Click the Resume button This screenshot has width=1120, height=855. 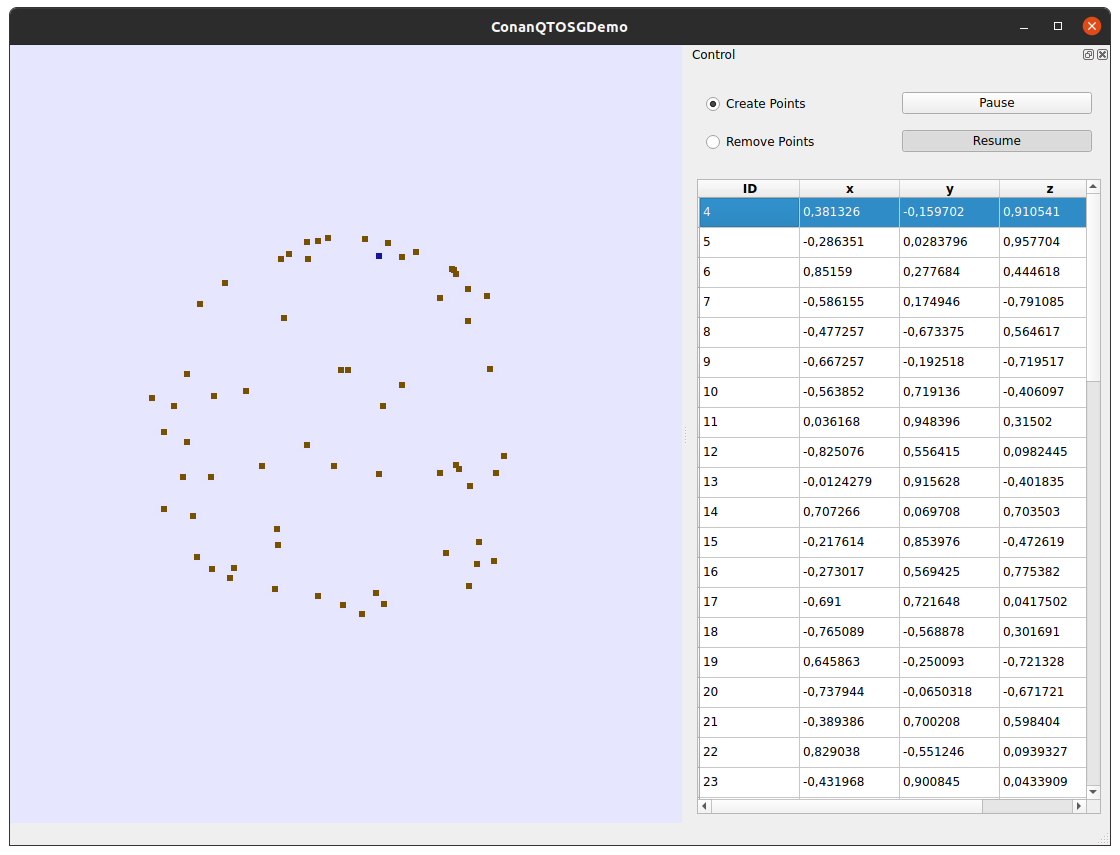(x=996, y=141)
